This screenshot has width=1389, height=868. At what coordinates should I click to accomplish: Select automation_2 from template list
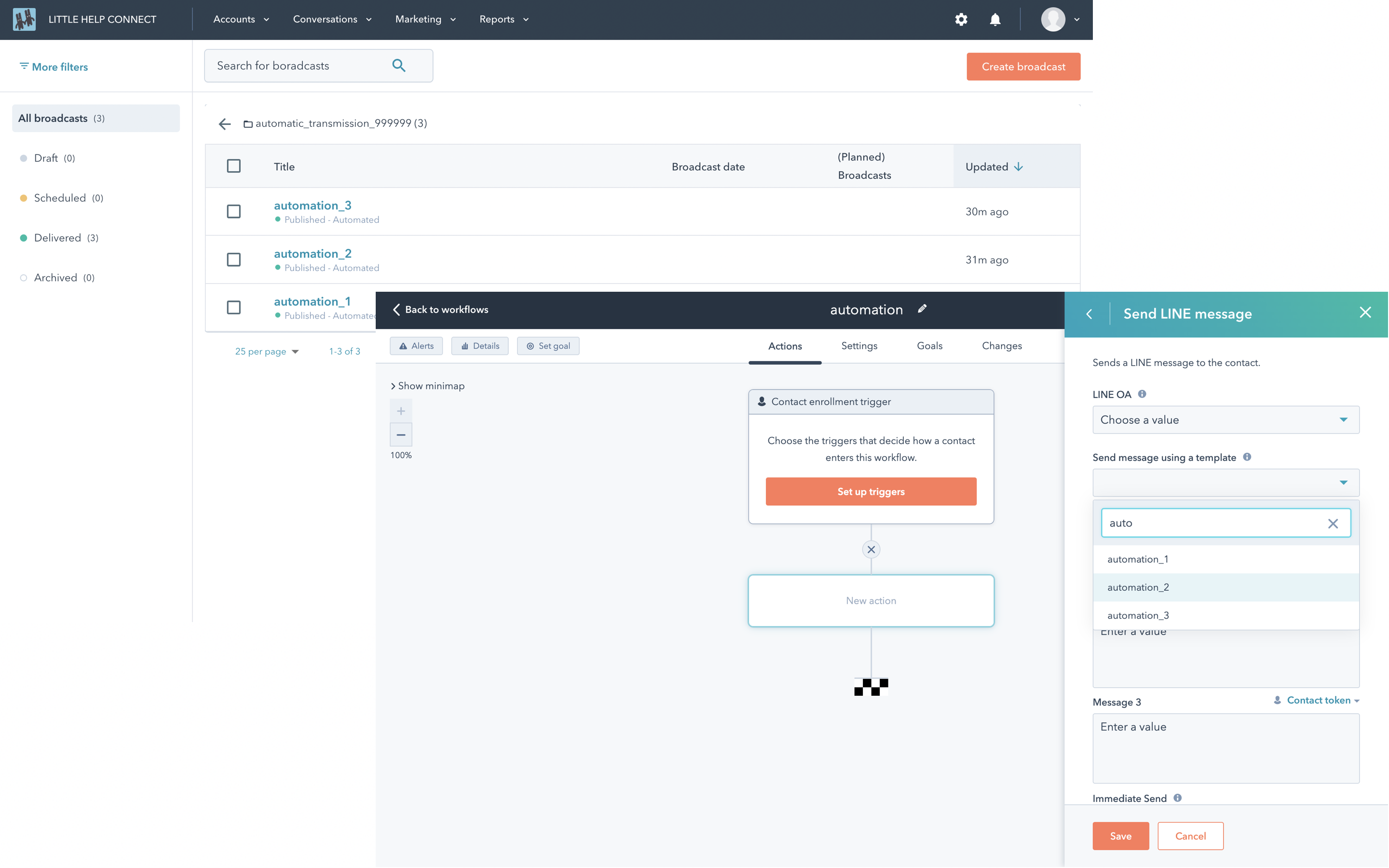click(1226, 587)
